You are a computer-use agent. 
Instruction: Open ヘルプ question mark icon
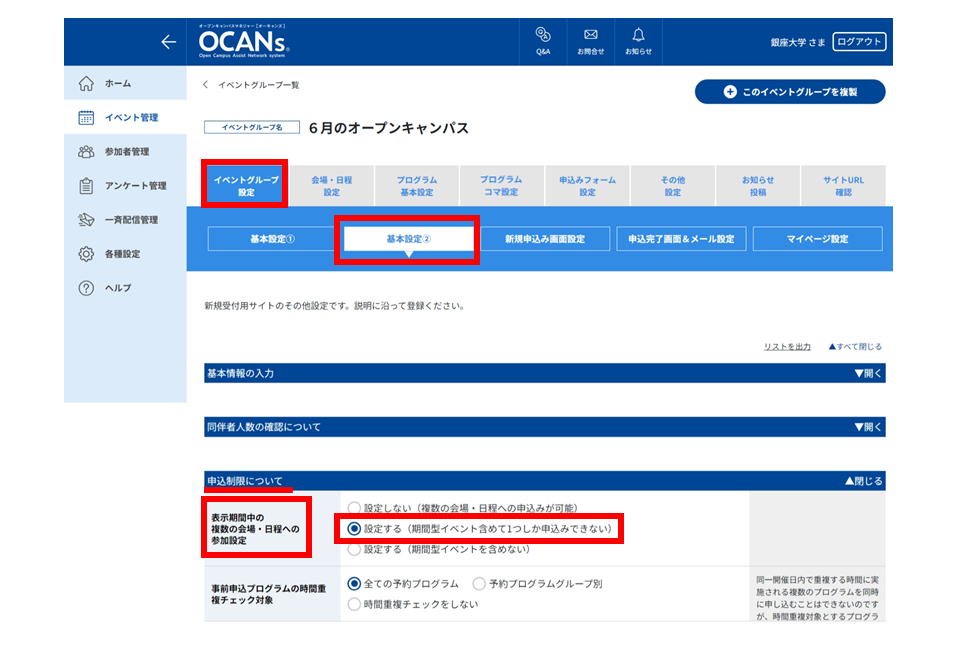(x=86, y=288)
